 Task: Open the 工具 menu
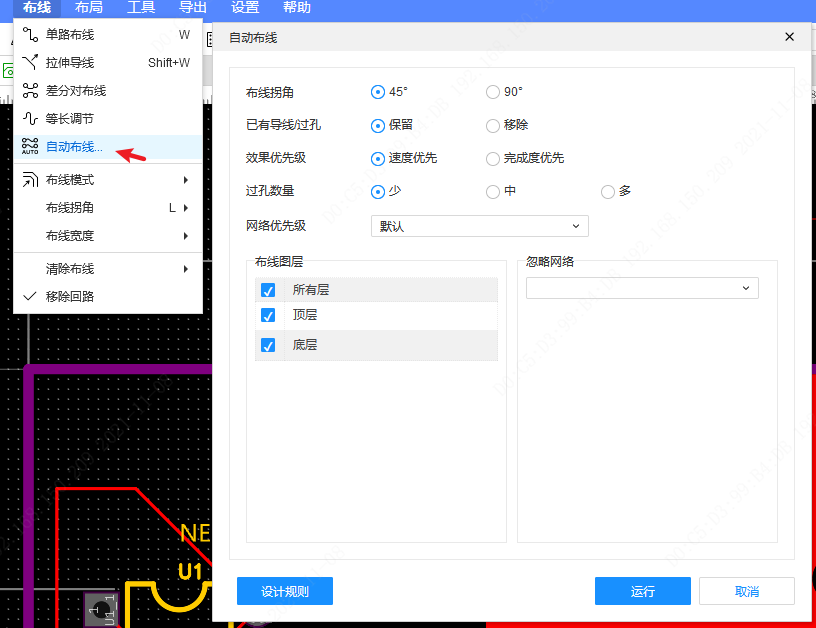141,8
